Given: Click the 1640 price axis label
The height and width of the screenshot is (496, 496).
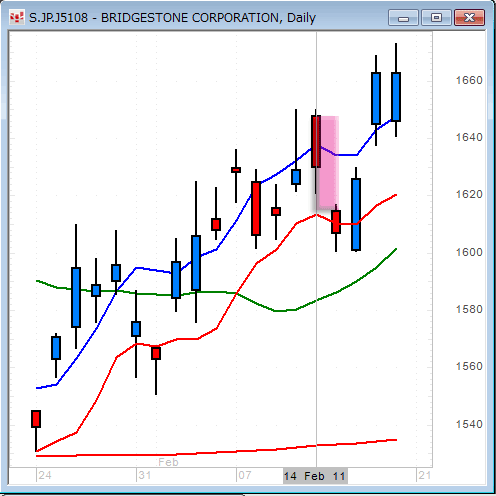Looking at the screenshot, I should (x=469, y=137).
